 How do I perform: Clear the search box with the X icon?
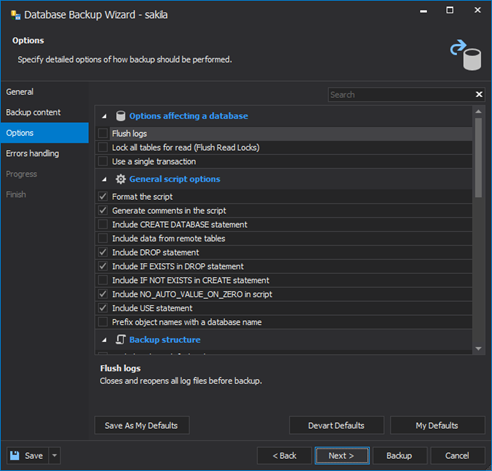tap(479, 95)
